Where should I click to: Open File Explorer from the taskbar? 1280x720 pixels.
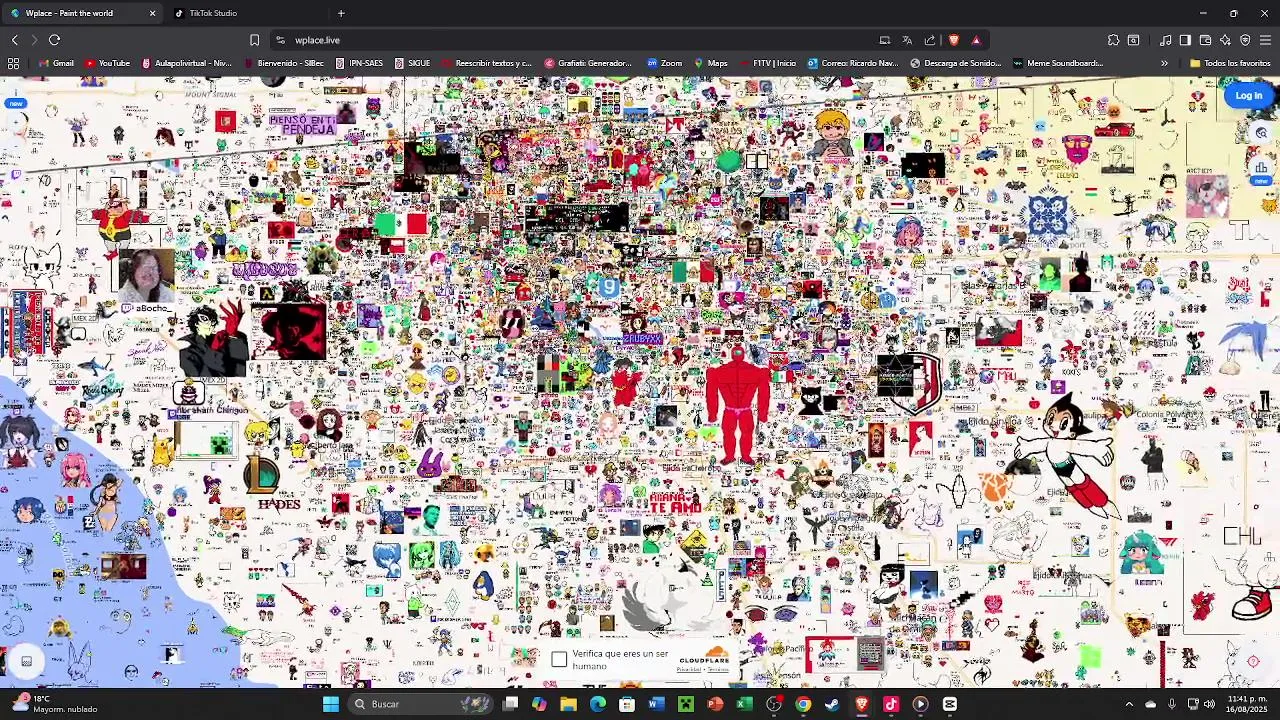(x=568, y=704)
